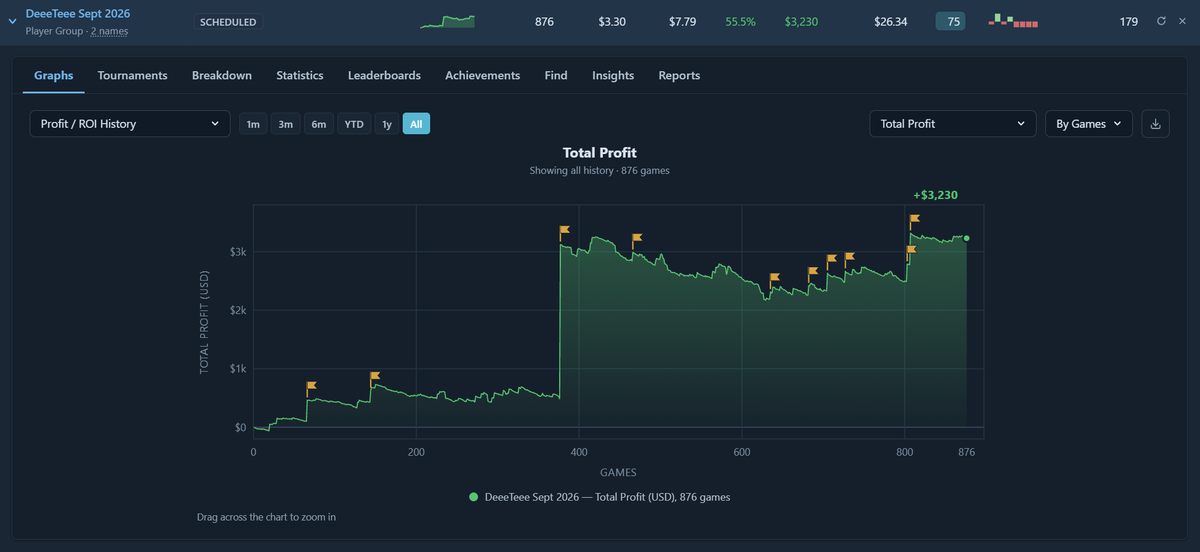Open the profit sparkline thumbnail in header

click(447, 21)
